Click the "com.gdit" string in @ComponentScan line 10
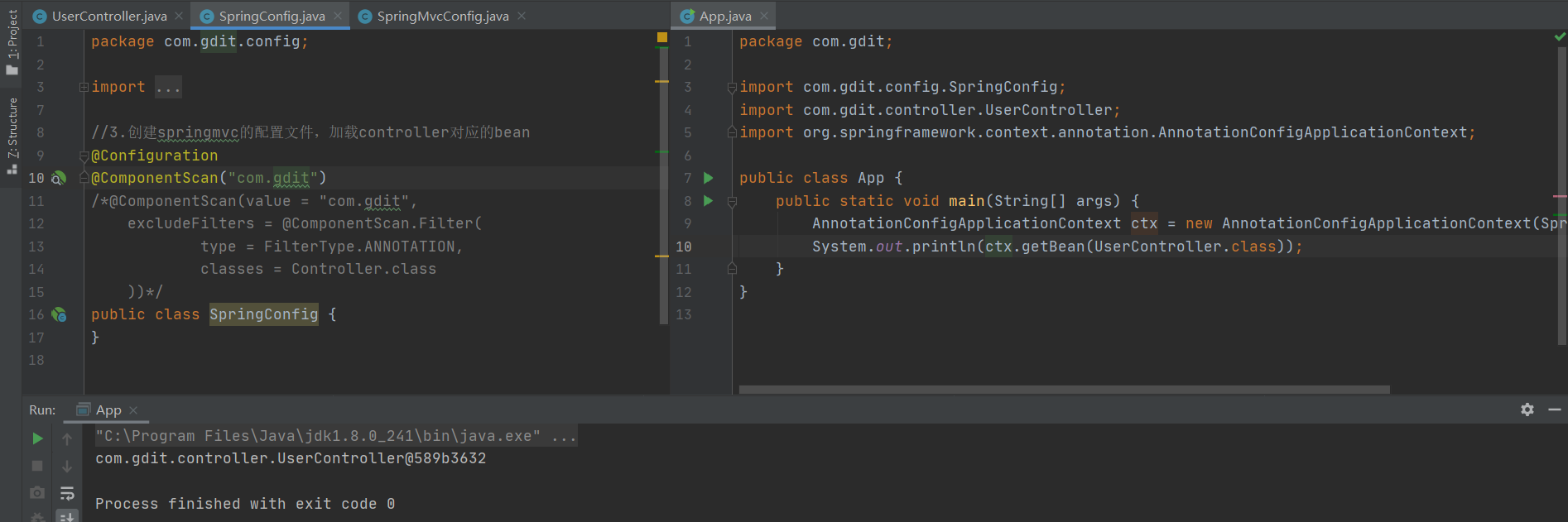Screen dimensions: 1568x522 tap(273, 178)
